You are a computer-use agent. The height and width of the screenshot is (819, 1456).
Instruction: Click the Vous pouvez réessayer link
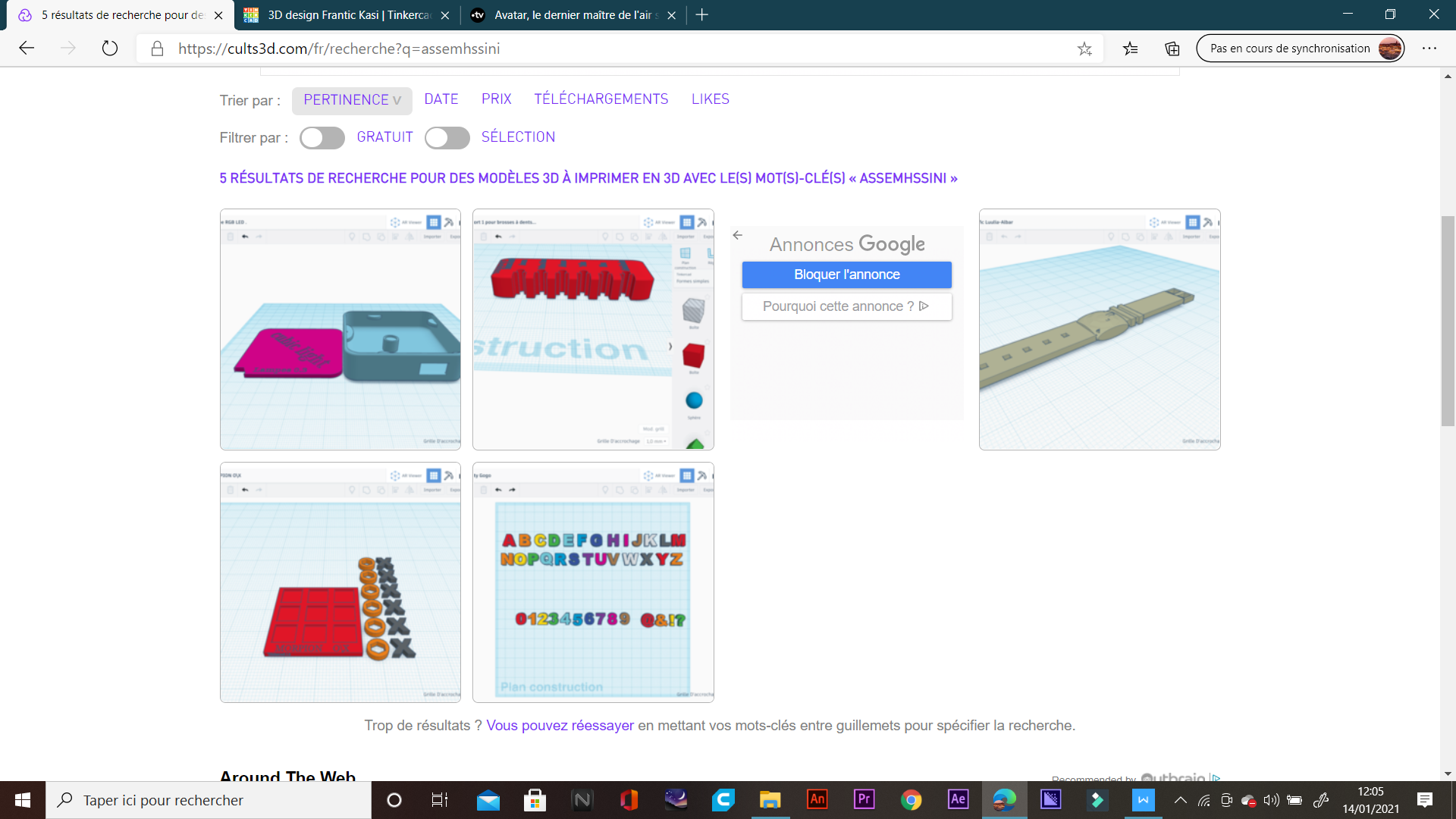tap(560, 725)
